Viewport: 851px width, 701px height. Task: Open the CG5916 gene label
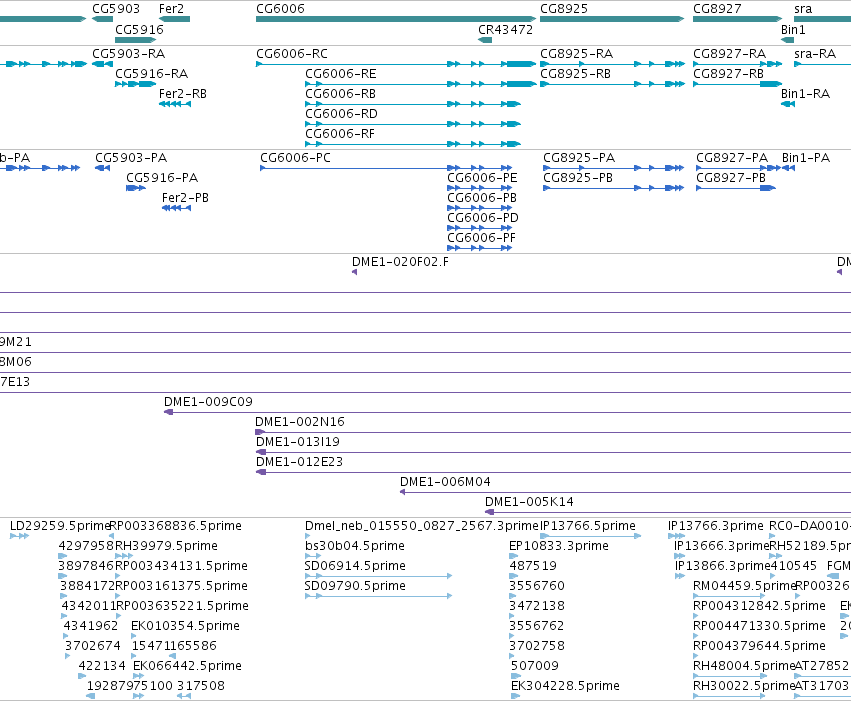click(x=139, y=29)
